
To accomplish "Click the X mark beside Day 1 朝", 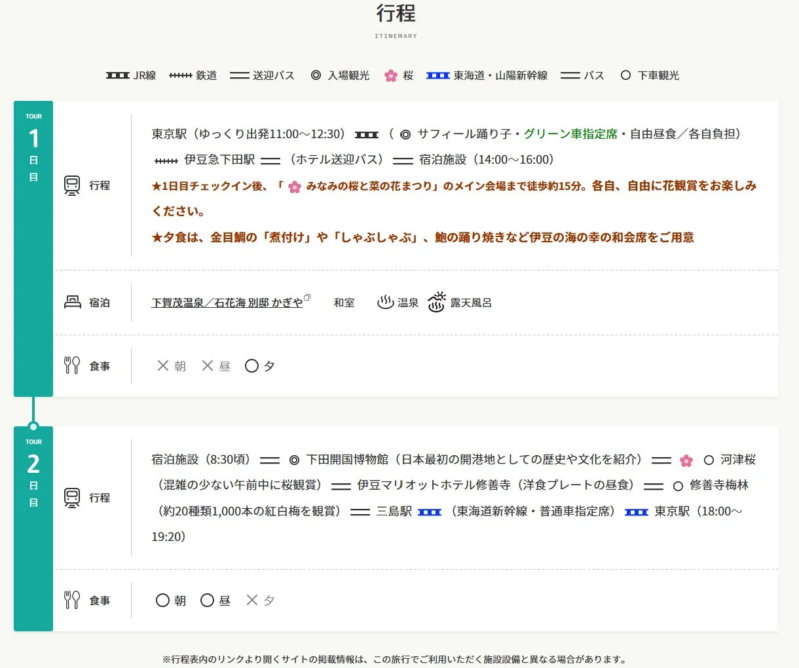I will point(163,365).
